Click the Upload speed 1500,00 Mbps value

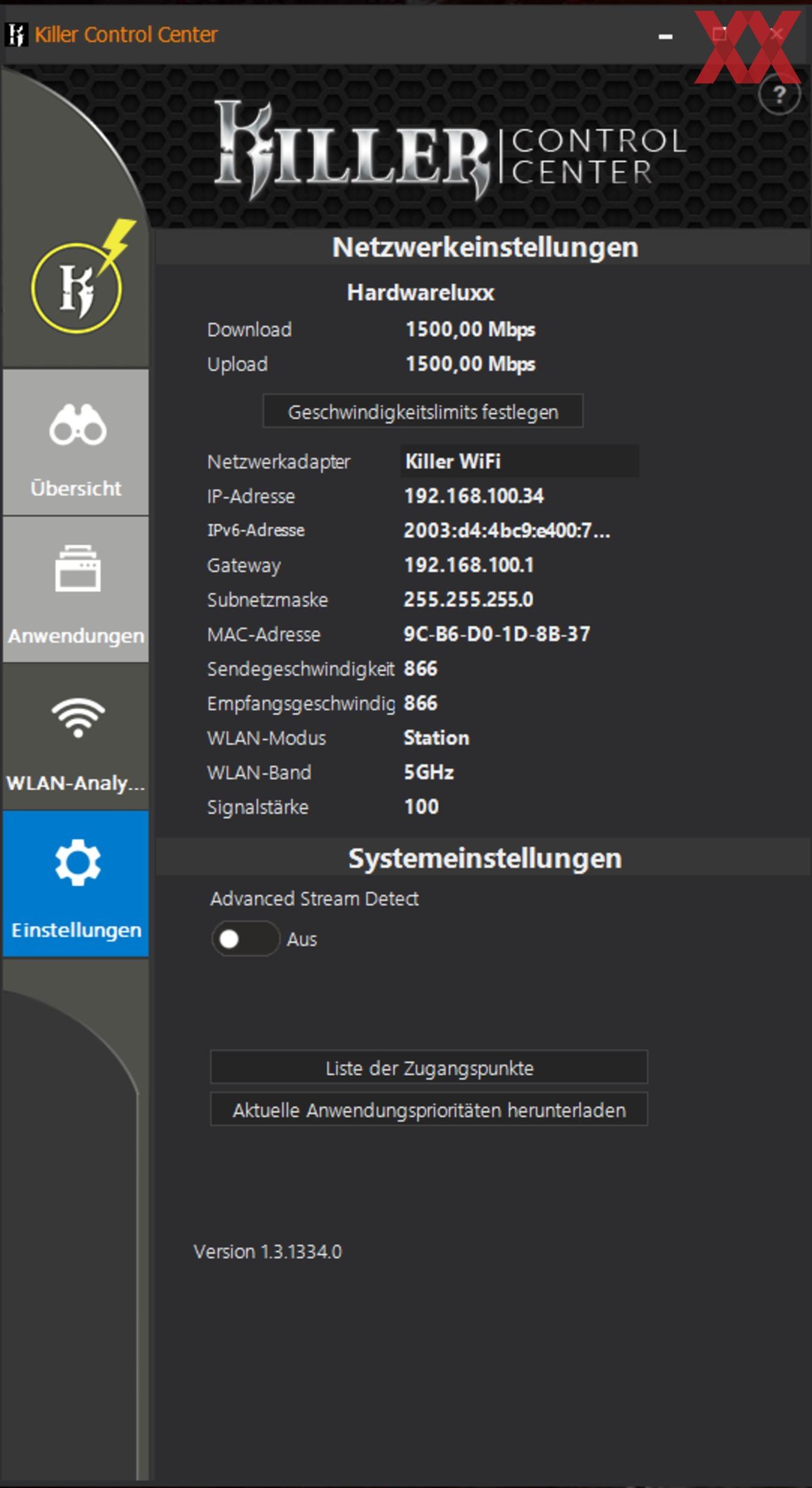tap(470, 364)
